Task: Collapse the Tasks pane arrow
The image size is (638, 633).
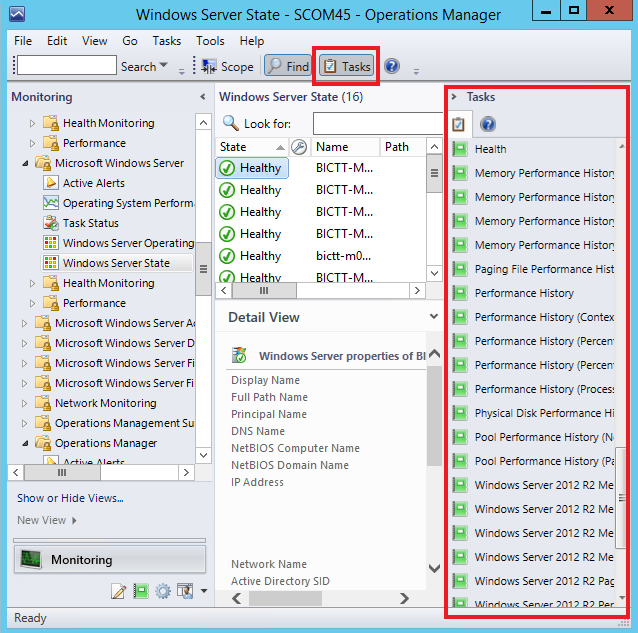Action: [454, 97]
